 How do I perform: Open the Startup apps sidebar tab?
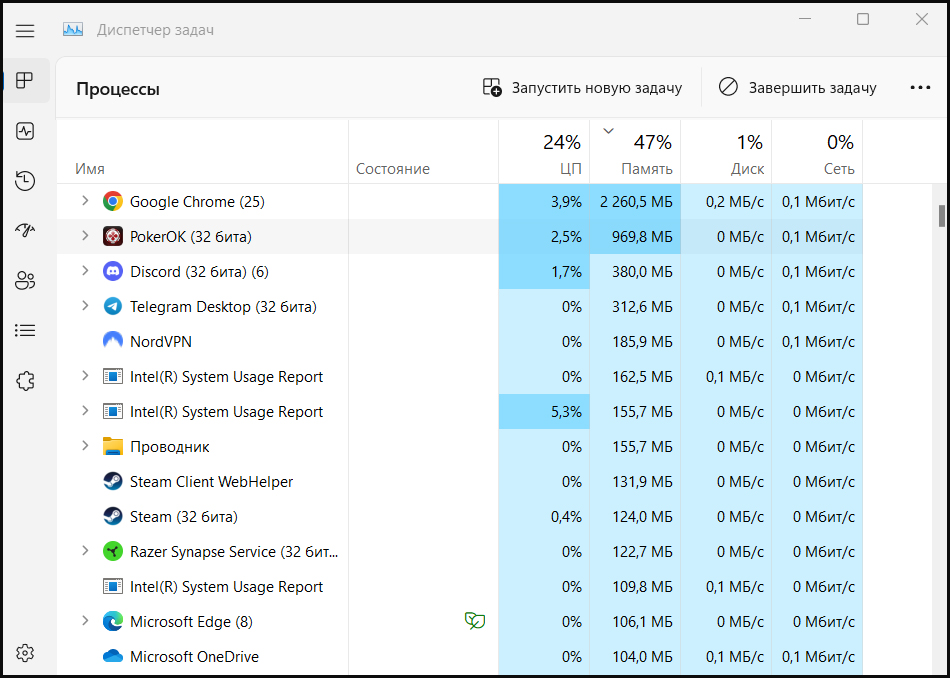click(25, 230)
